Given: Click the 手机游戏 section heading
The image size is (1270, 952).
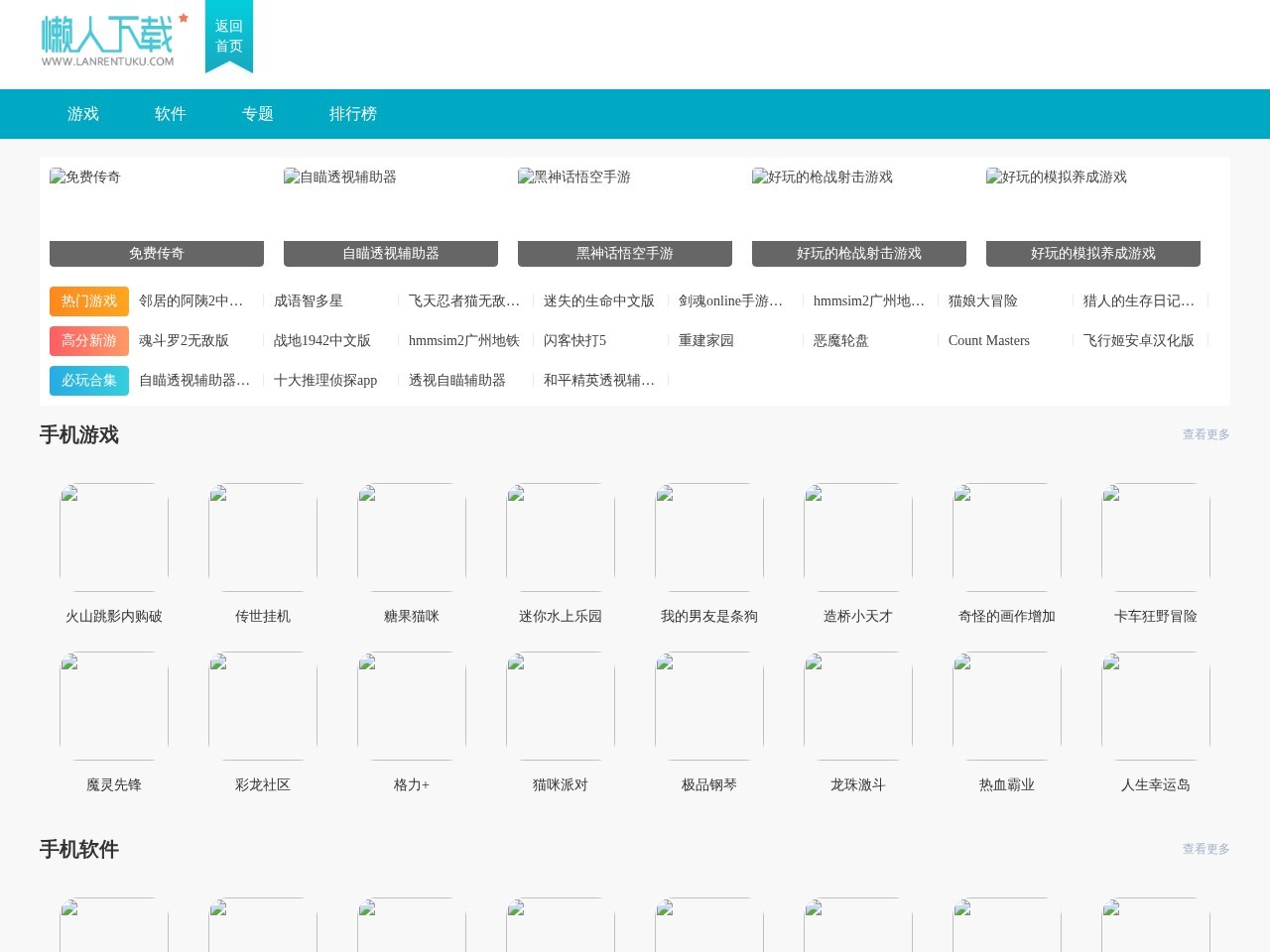Looking at the screenshot, I should pos(79,435).
